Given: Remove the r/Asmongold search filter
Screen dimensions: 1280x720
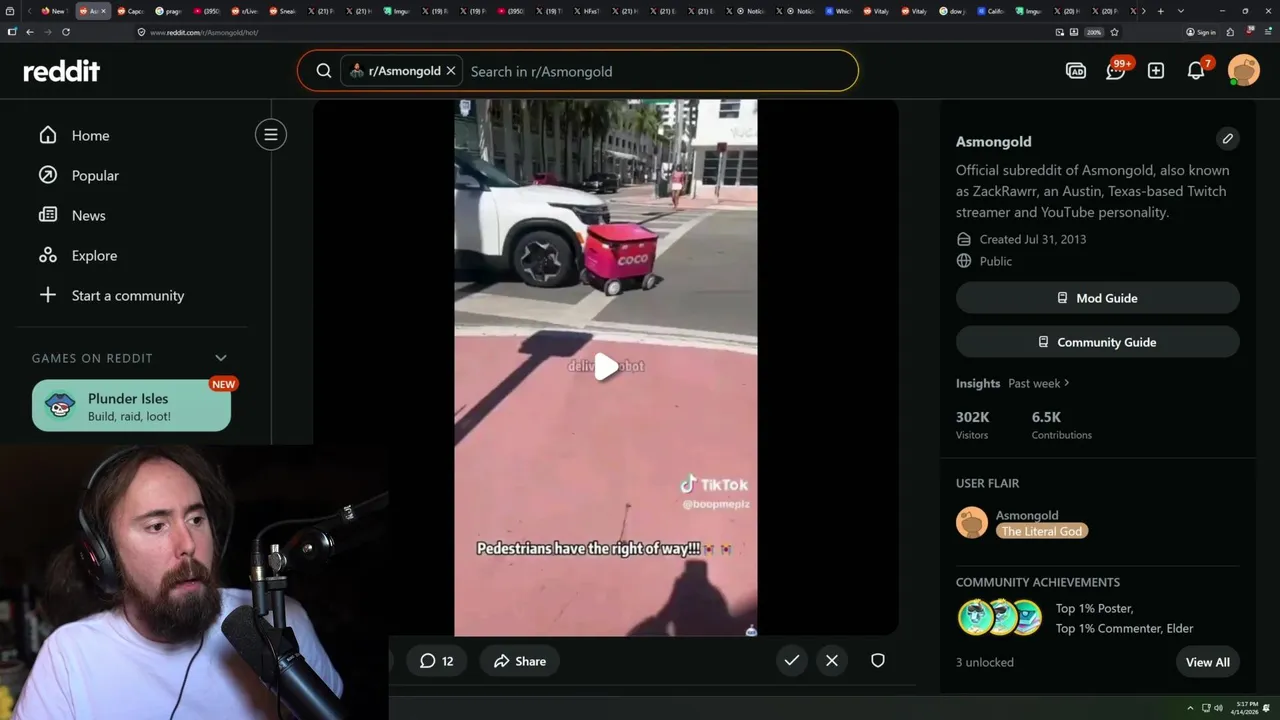Looking at the screenshot, I should (x=451, y=71).
